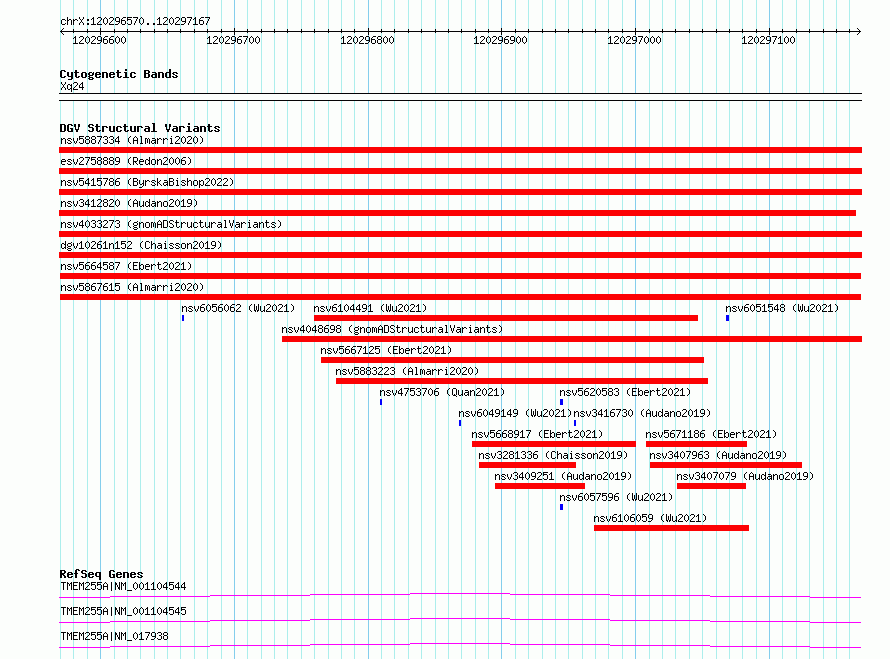Click nsv6049149 (Wu2021) label
The width and height of the screenshot is (890, 659).
click(515, 413)
